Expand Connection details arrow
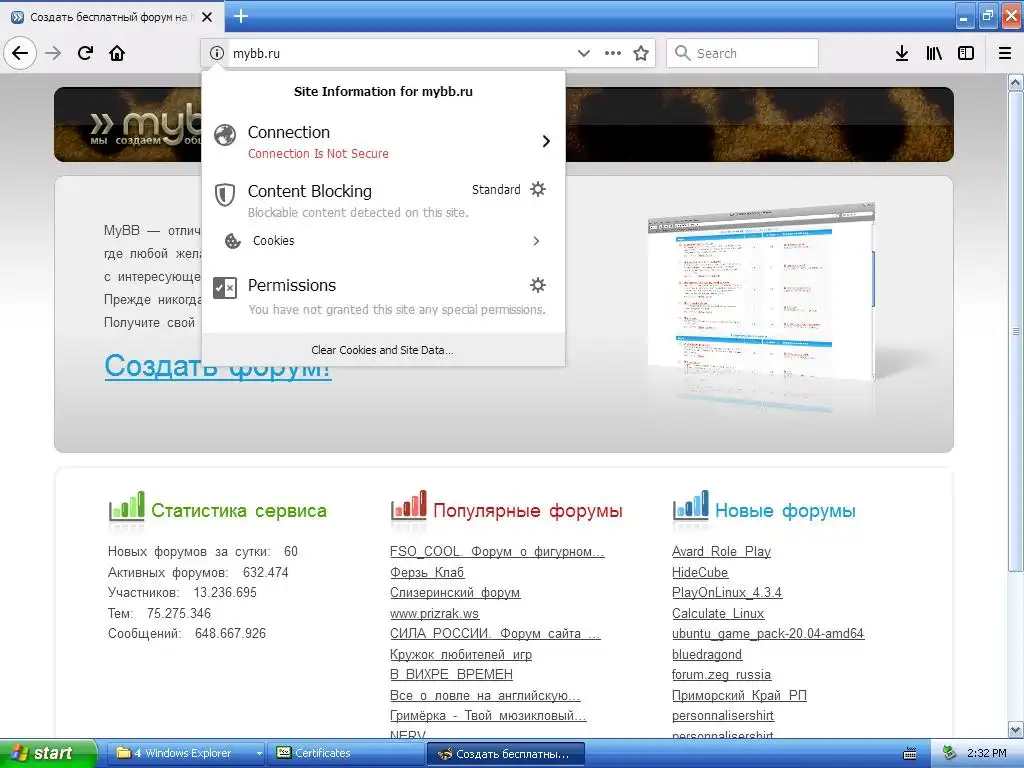 tap(546, 141)
